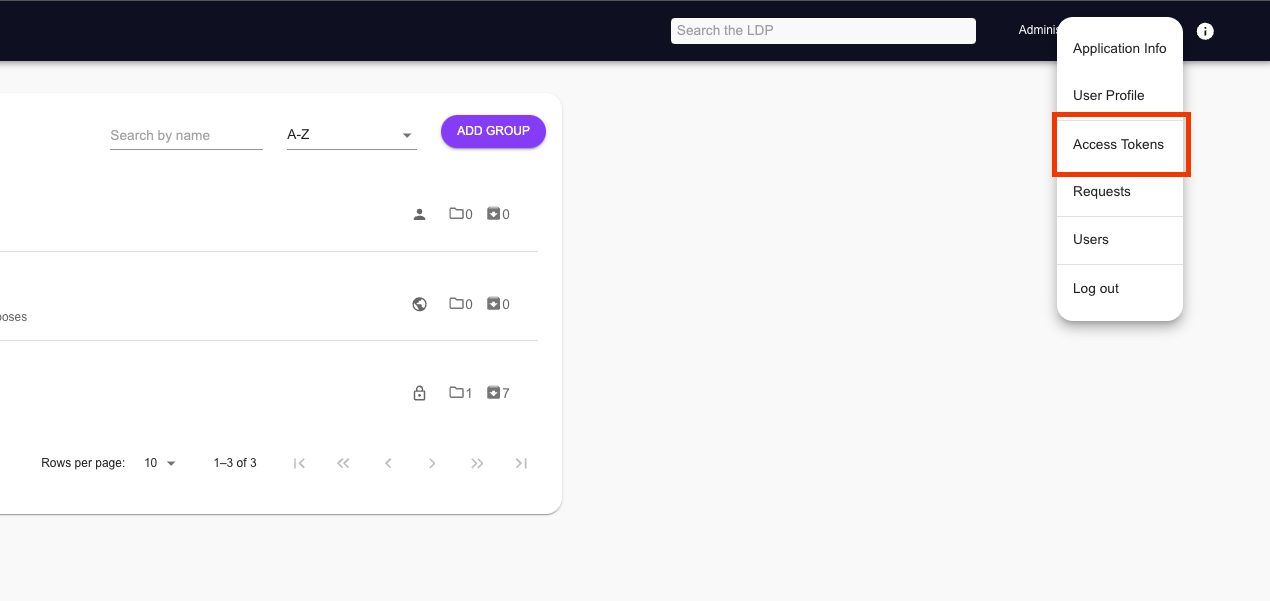Select Users from the dropdown menu

click(1090, 239)
